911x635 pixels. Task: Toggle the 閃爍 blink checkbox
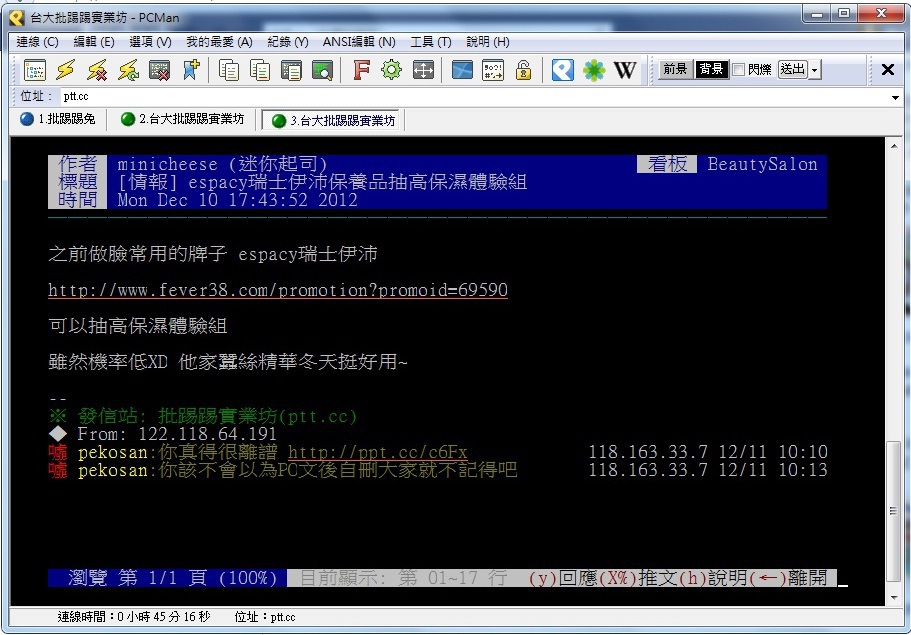[x=738, y=70]
